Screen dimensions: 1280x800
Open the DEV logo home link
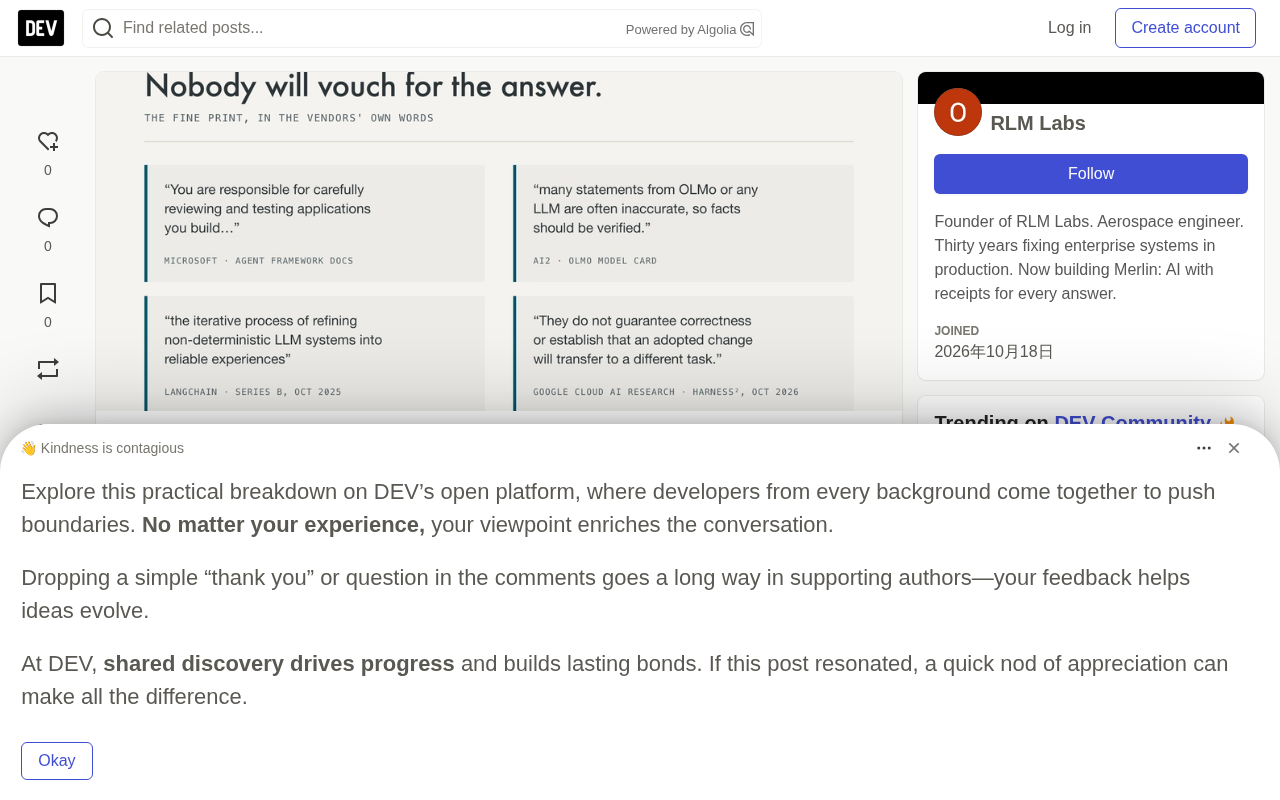(41, 28)
